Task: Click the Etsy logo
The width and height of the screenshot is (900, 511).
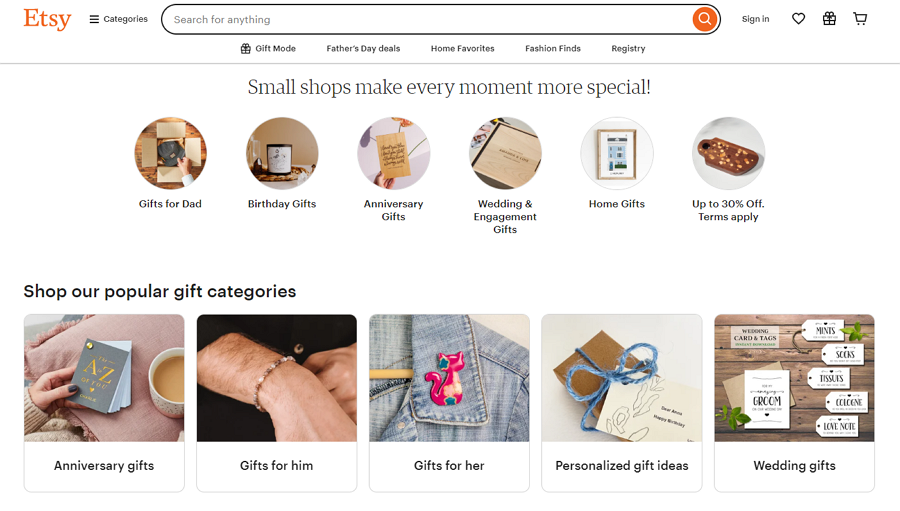Action: [x=47, y=19]
